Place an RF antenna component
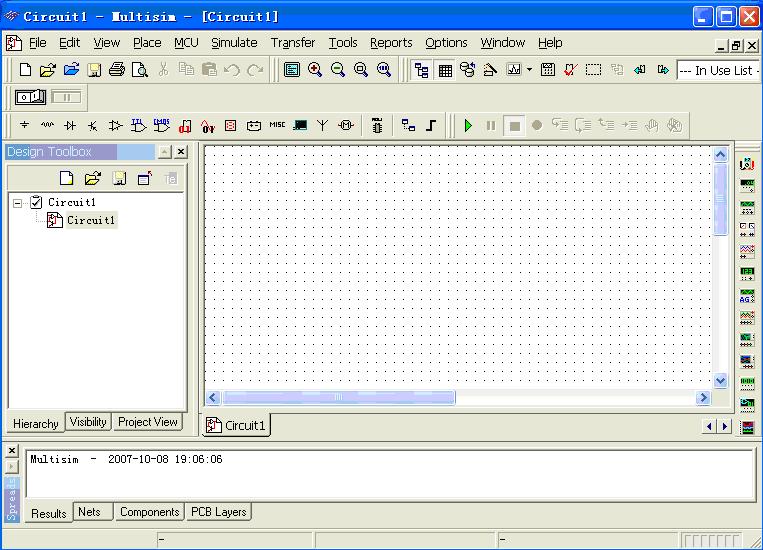This screenshot has width=763, height=550. tap(322, 125)
